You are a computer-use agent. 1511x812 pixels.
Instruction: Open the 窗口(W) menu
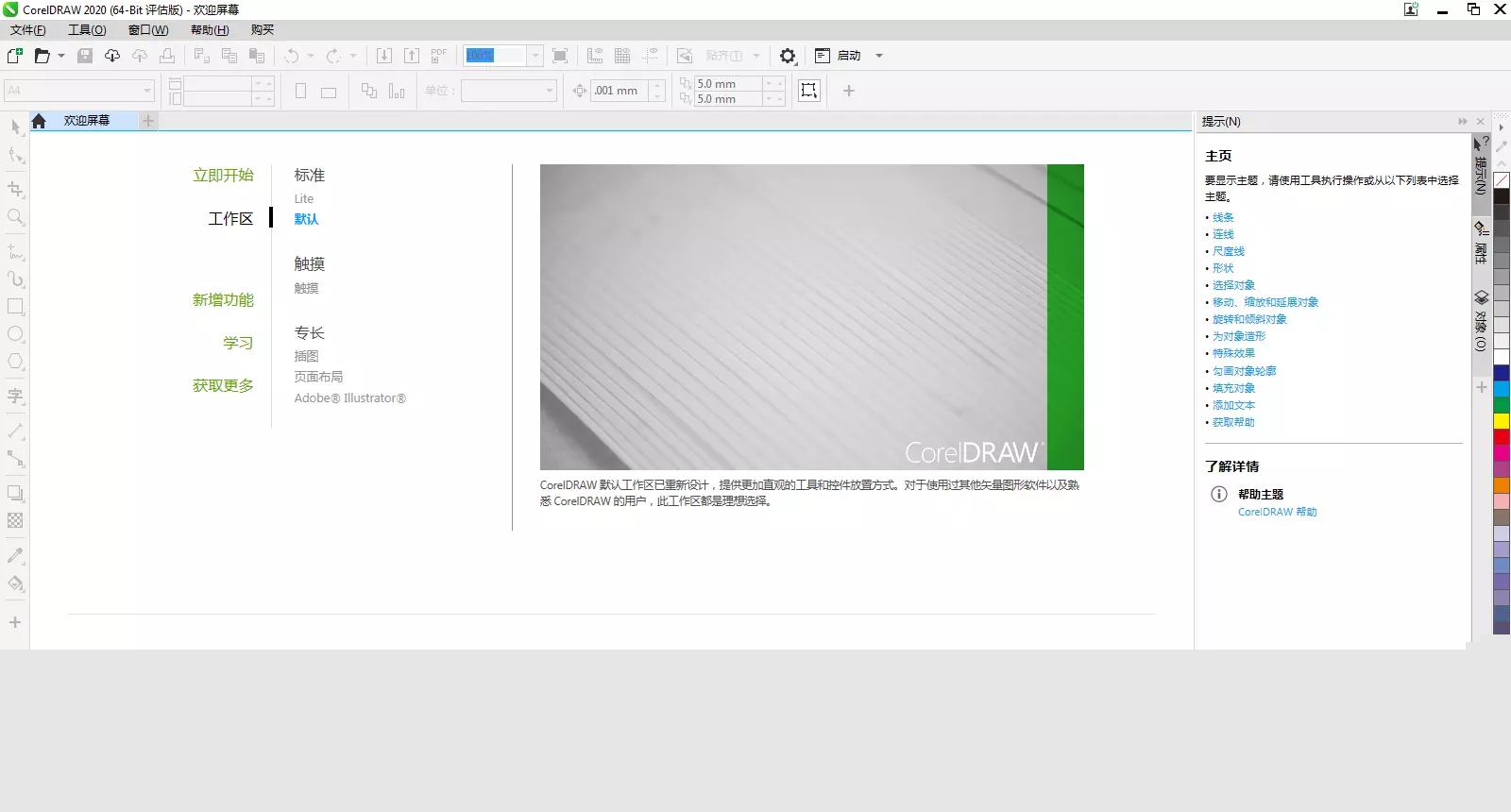tap(148, 30)
